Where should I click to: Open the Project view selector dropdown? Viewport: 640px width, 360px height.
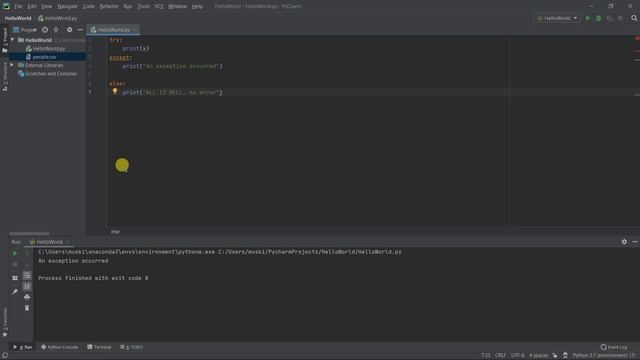pos(24,30)
